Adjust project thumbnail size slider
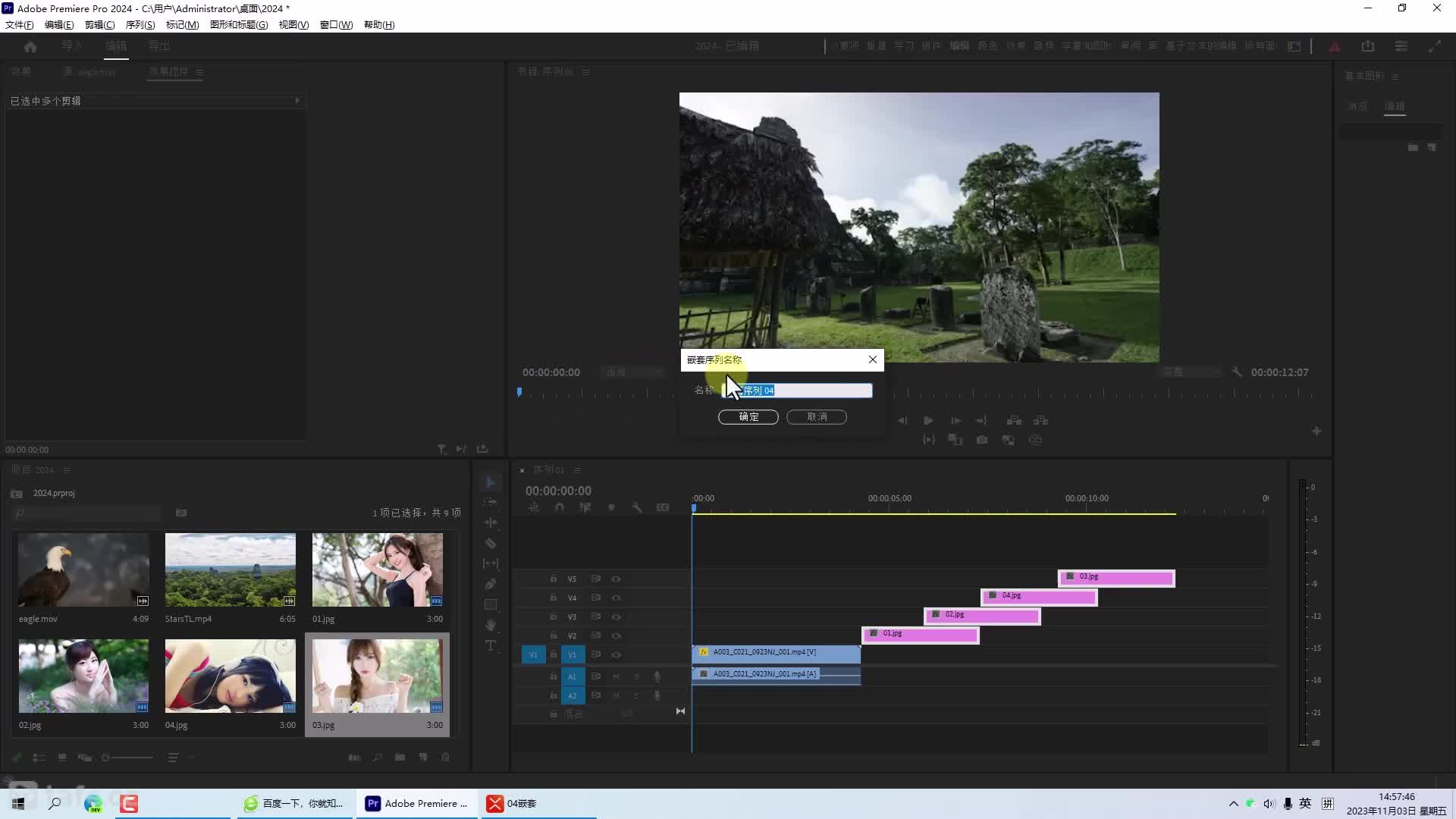The image size is (1456, 819). tap(127, 758)
